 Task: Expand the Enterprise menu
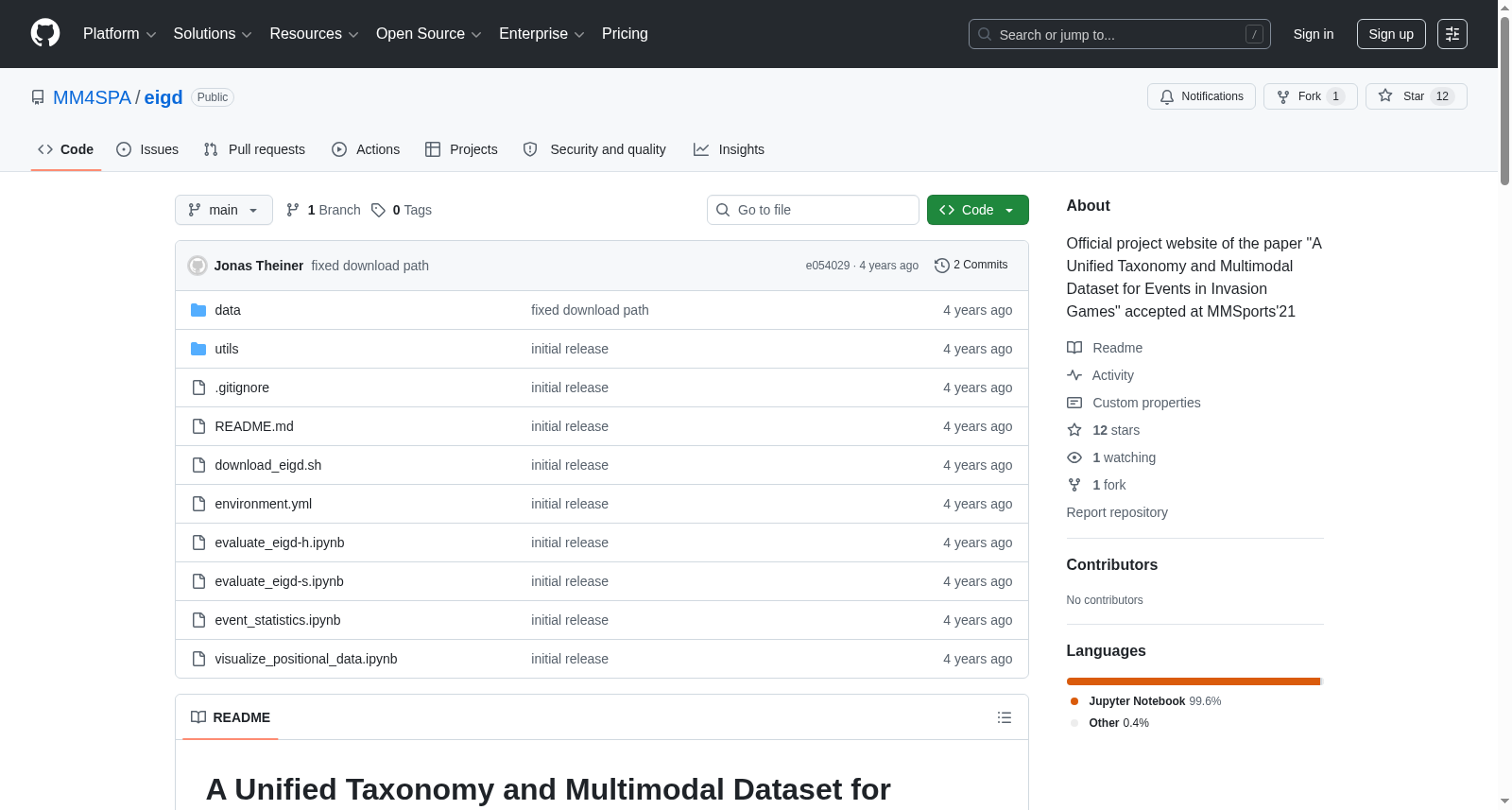541,34
